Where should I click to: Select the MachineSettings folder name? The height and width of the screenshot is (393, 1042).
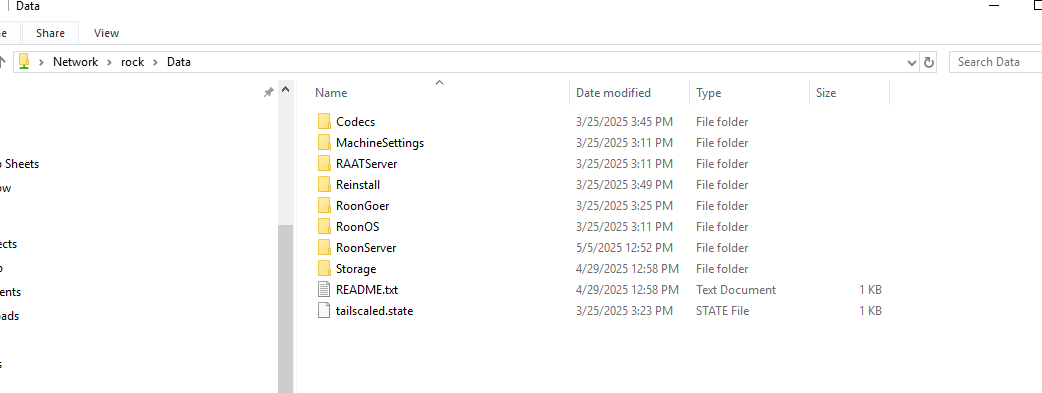pyautogui.click(x=380, y=142)
